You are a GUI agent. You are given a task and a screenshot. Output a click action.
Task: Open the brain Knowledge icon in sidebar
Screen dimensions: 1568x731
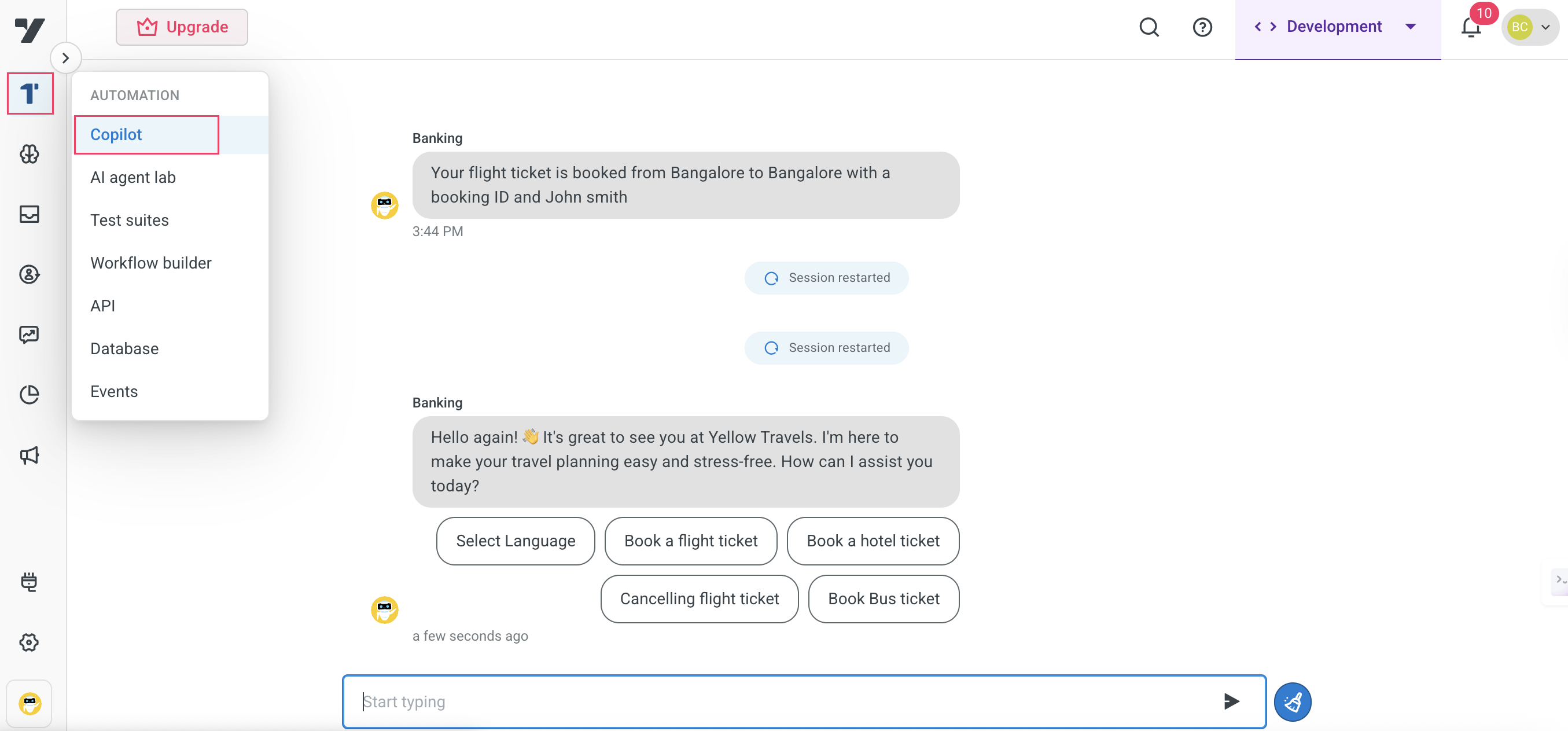[29, 155]
